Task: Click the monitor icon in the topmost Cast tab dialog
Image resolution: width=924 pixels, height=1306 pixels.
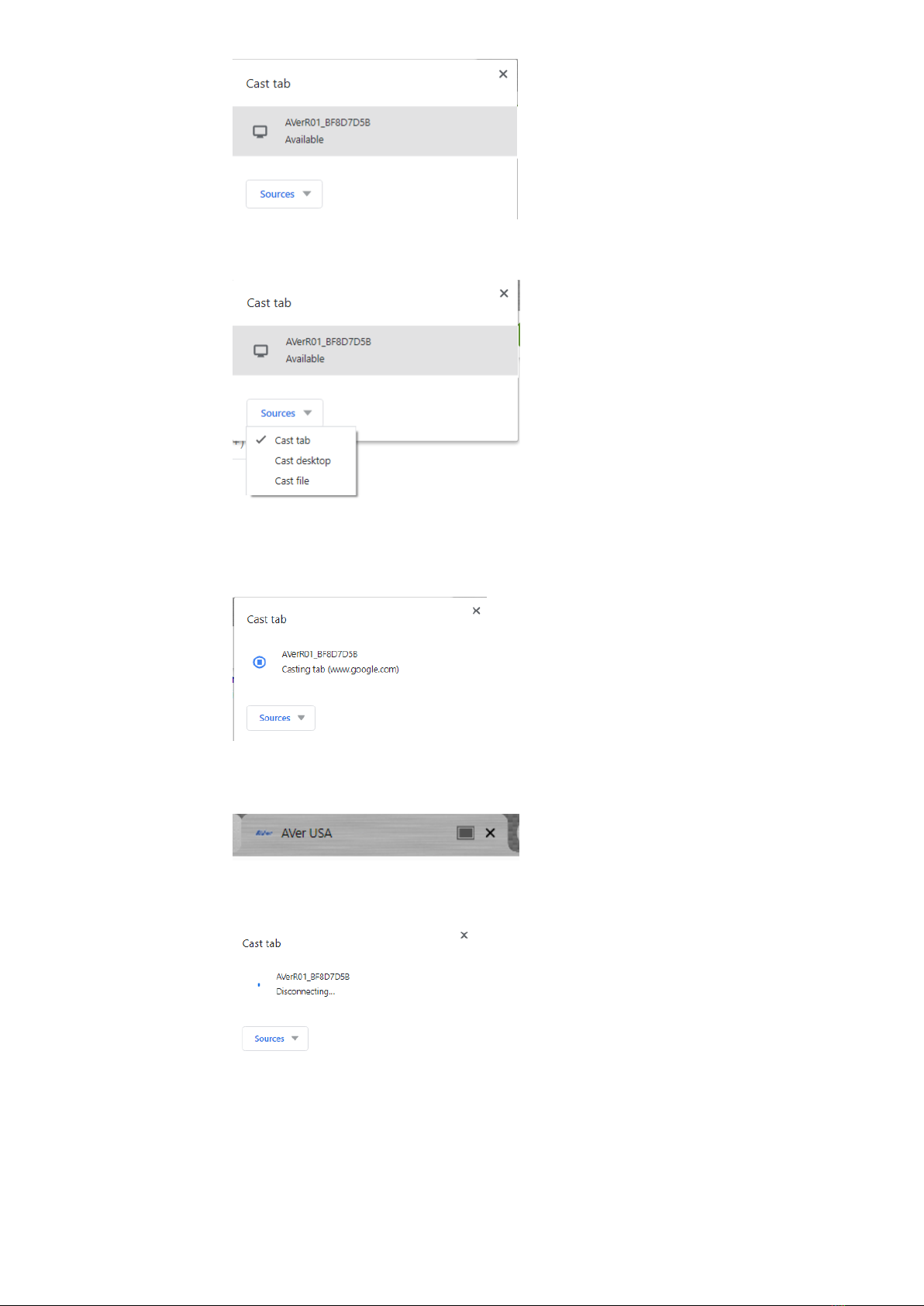Action: pyautogui.click(x=260, y=132)
